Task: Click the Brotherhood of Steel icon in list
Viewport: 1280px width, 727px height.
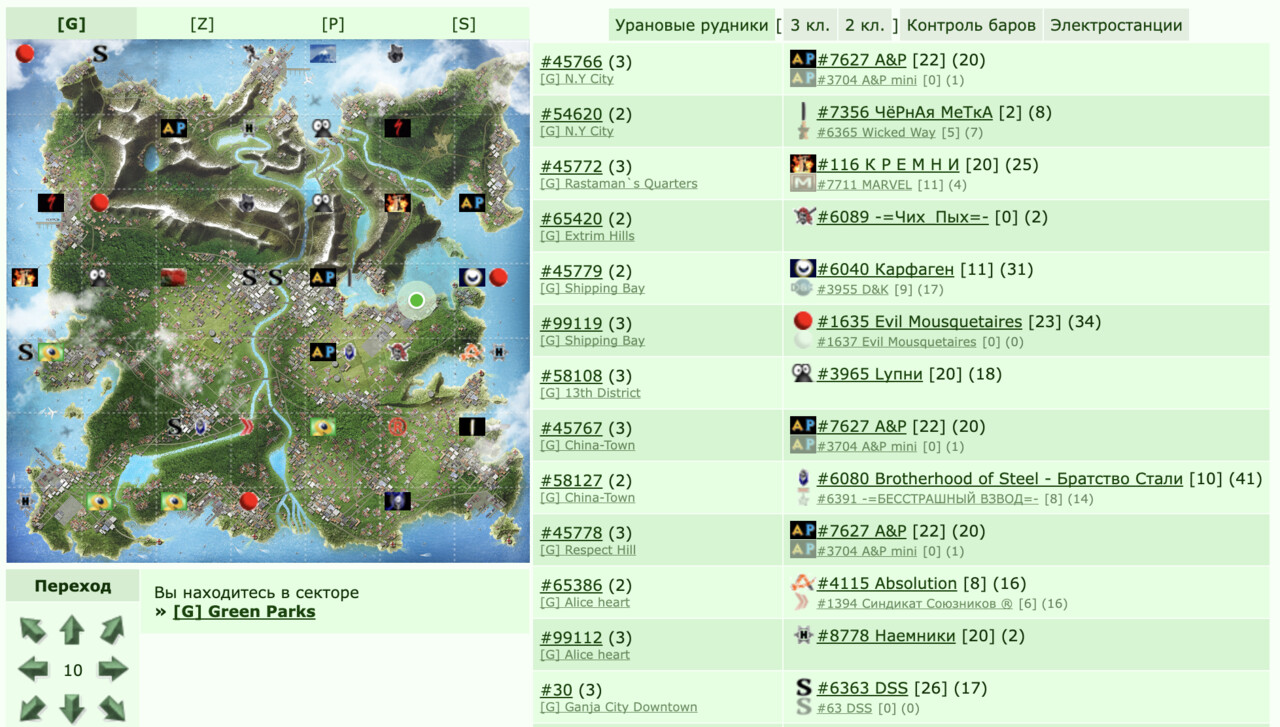Action: tap(802, 478)
